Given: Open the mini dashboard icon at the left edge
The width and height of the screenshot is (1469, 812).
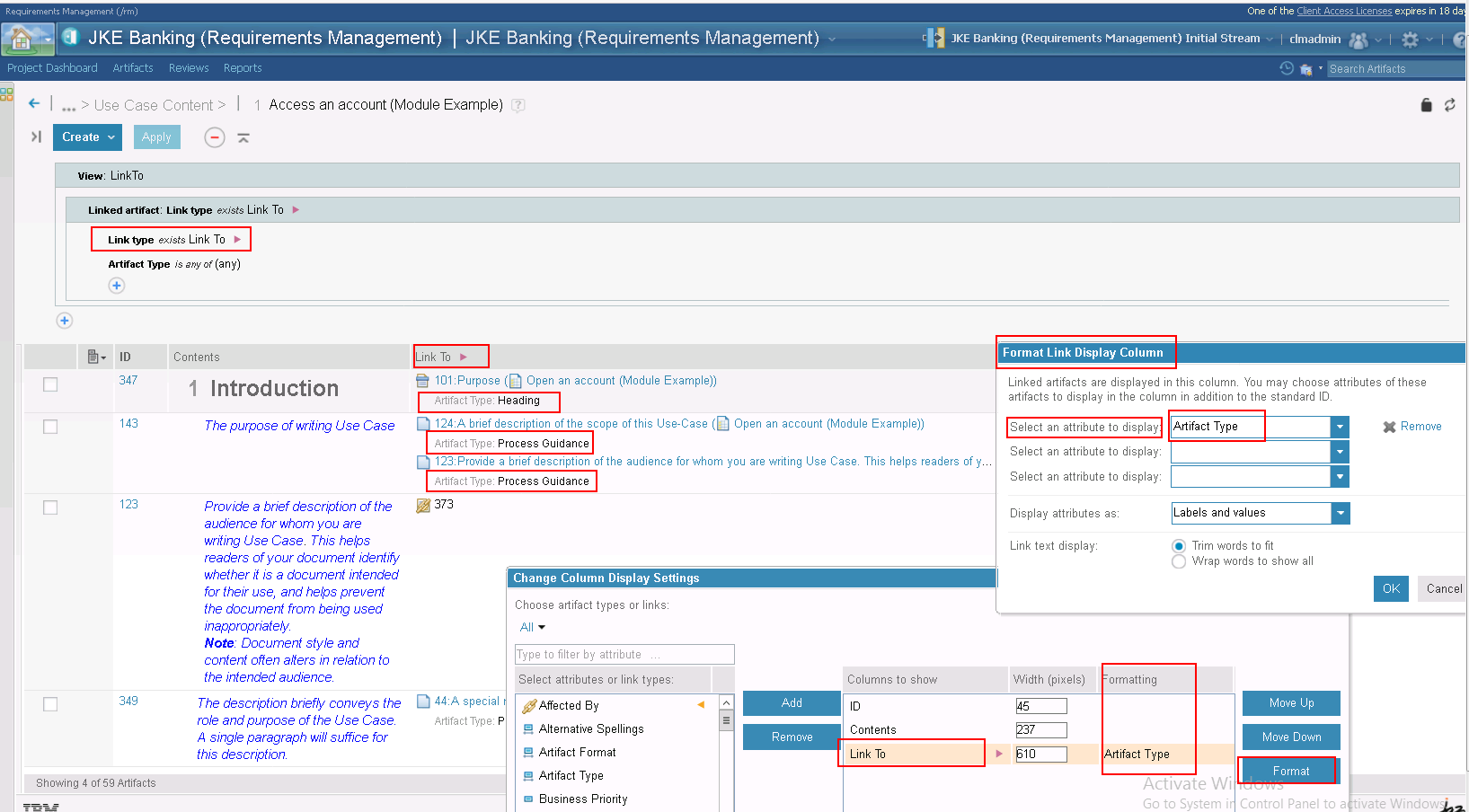Looking at the screenshot, I should click(6, 93).
